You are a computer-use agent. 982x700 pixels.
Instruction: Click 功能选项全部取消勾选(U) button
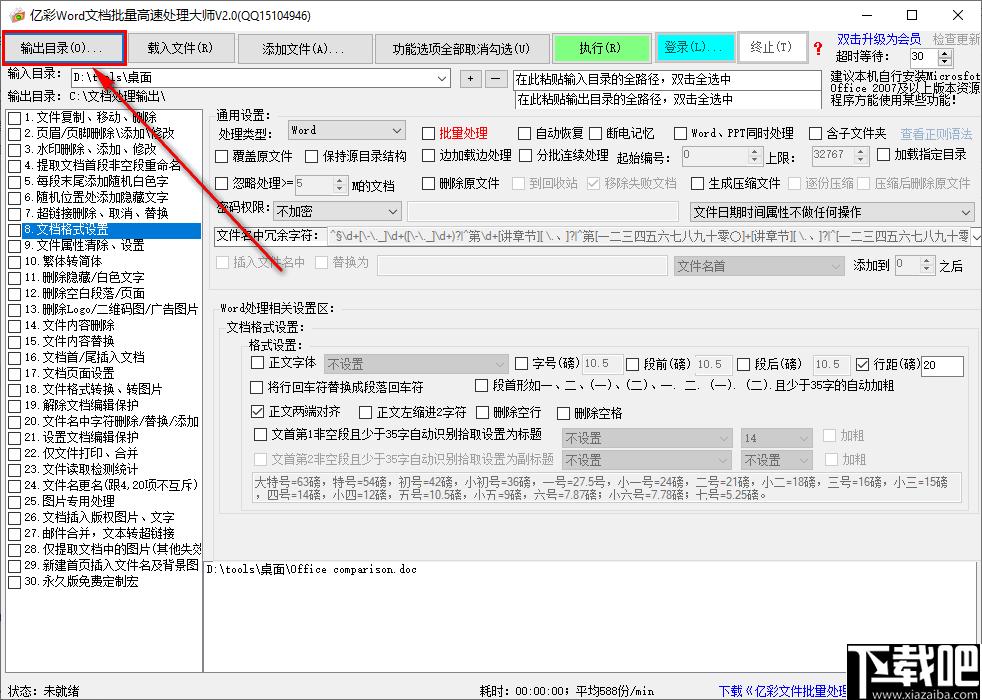point(461,48)
